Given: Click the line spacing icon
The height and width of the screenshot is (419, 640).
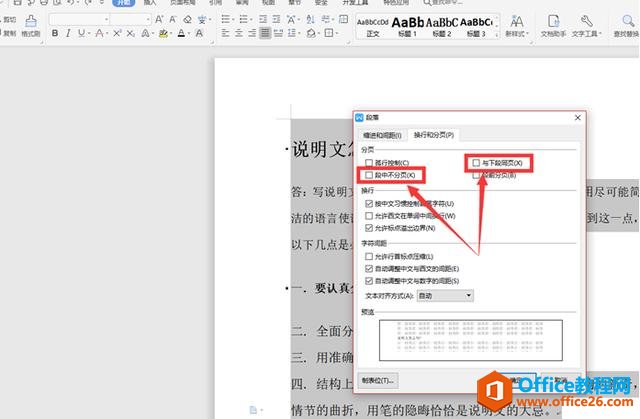Looking at the screenshot, I should (291, 33).
